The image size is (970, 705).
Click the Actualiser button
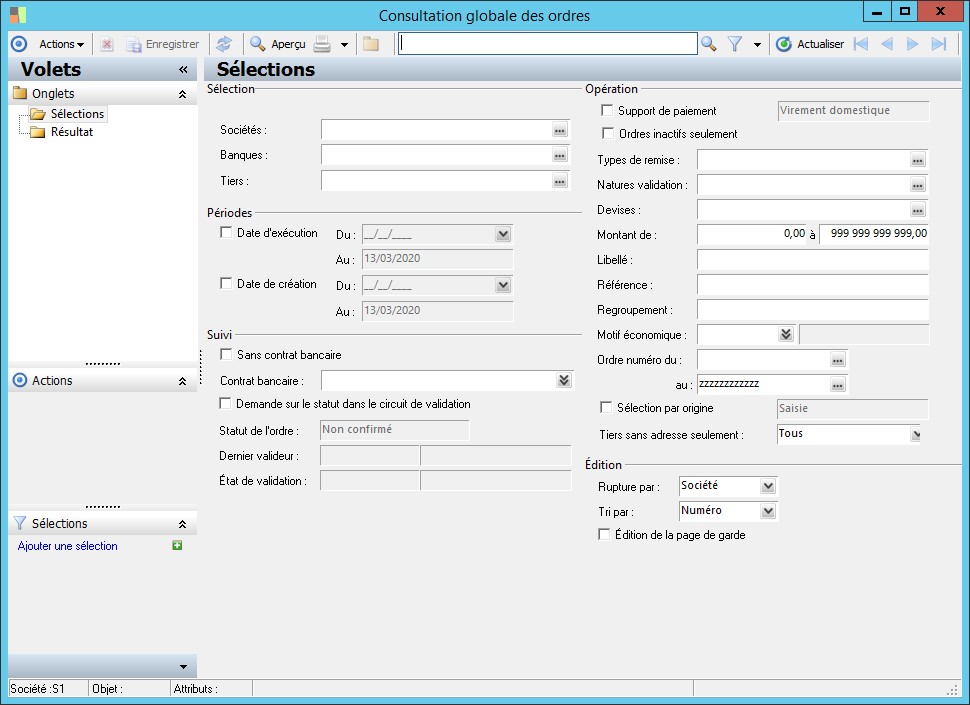(x=810, y=44)
